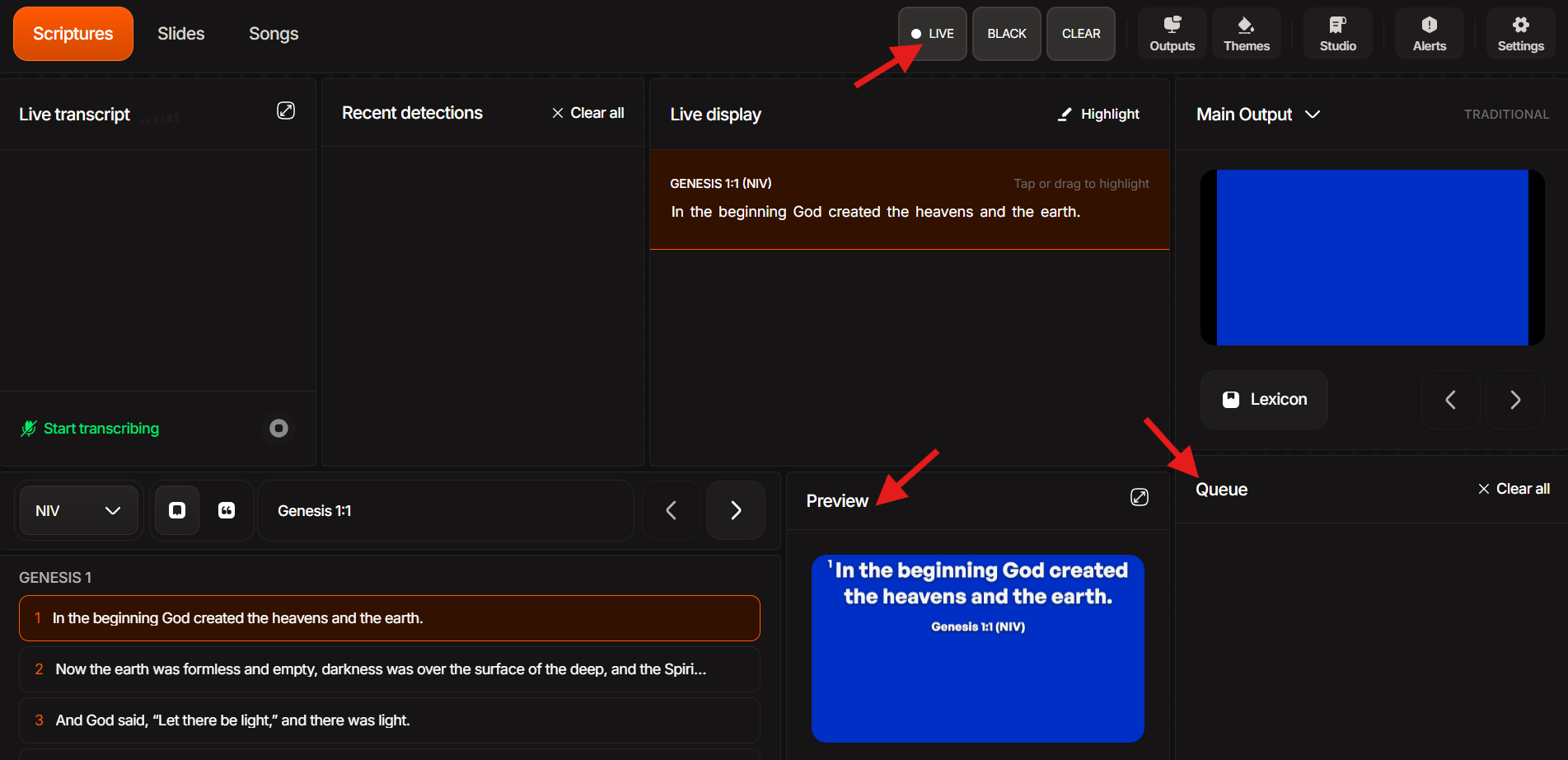Switch to the Scriptures tab
The width and height of the screenshot is (1568, 760).
click(73, 34)
